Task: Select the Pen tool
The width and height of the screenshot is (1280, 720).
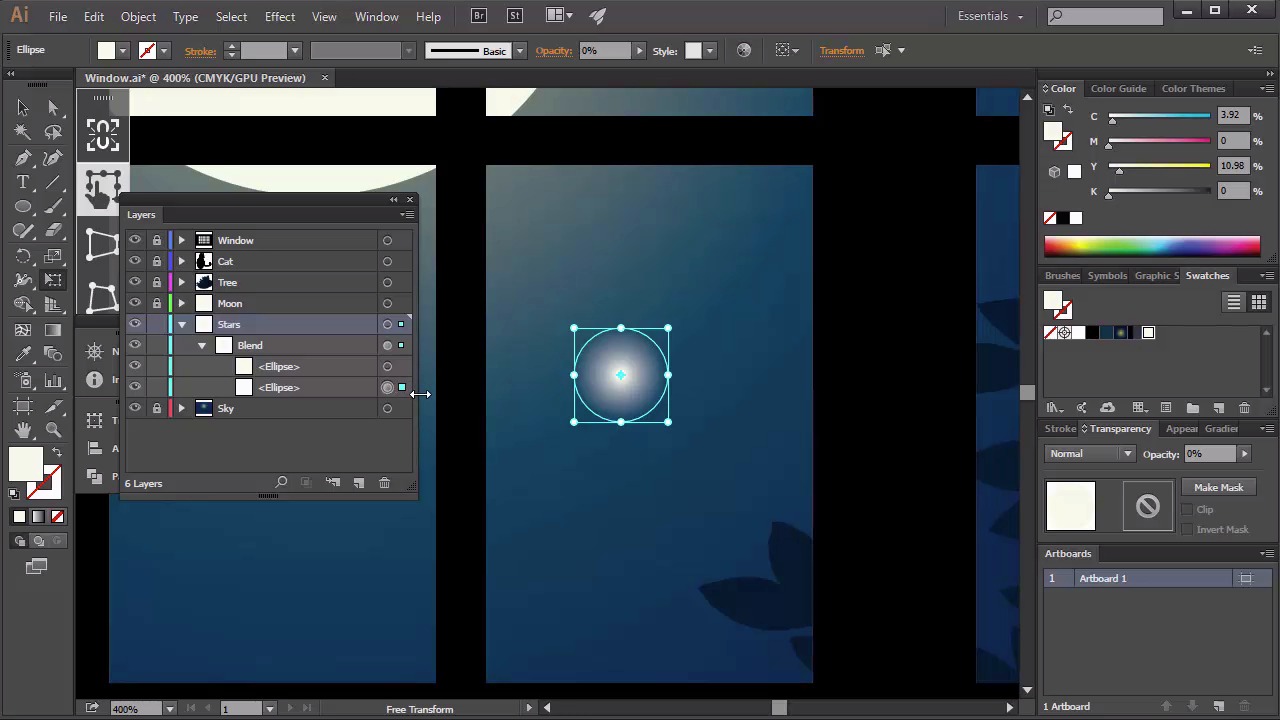Action: [x=23, y=158]
